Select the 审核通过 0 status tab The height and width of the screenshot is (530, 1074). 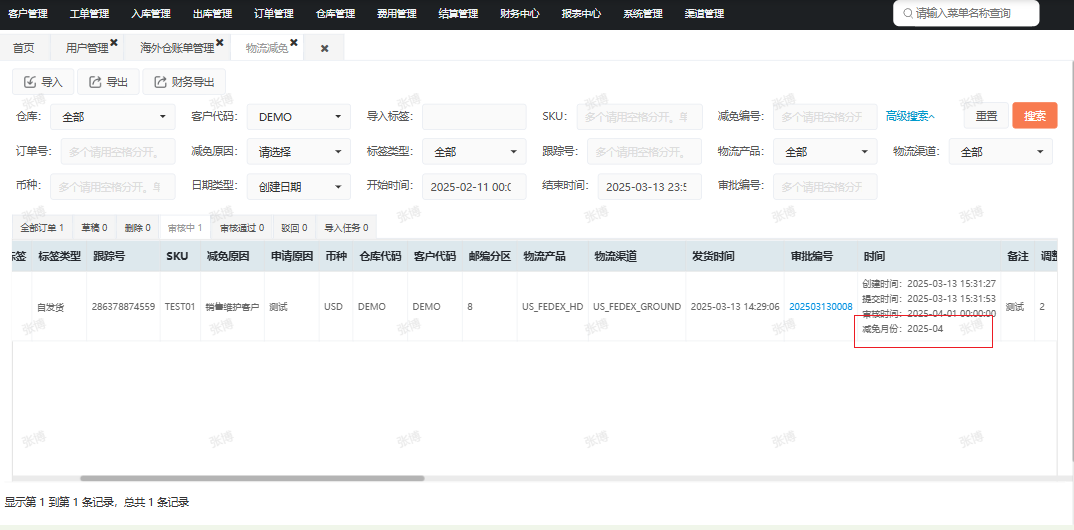pyautogui.click(x=242, y=227)
